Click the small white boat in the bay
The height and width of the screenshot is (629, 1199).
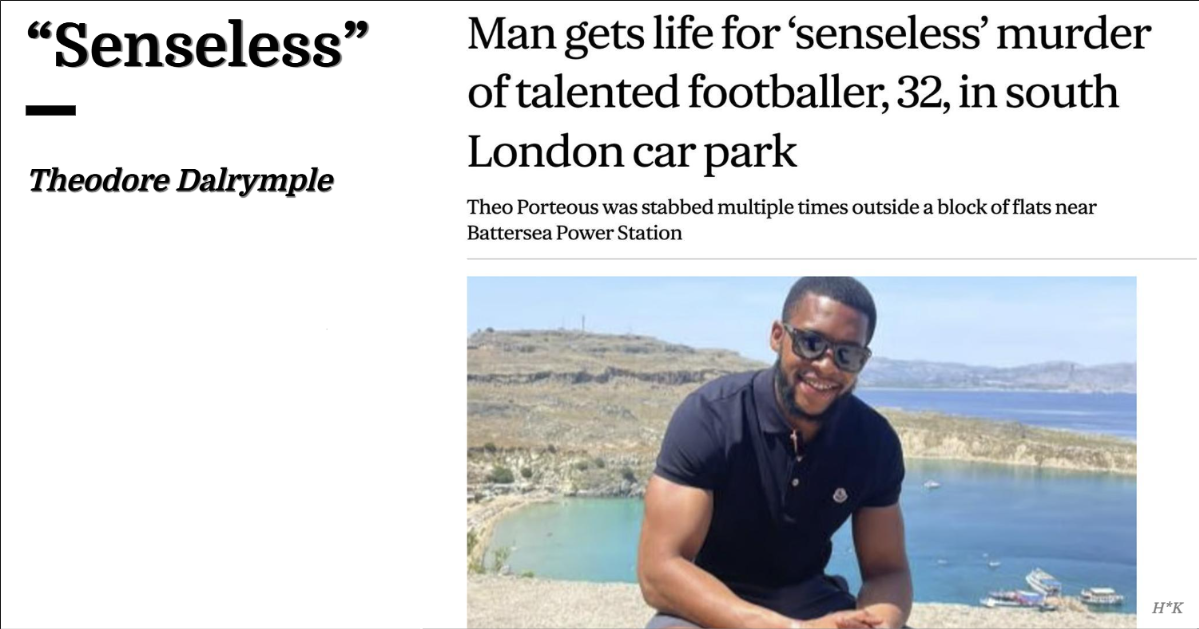click(x=931, y=484)
